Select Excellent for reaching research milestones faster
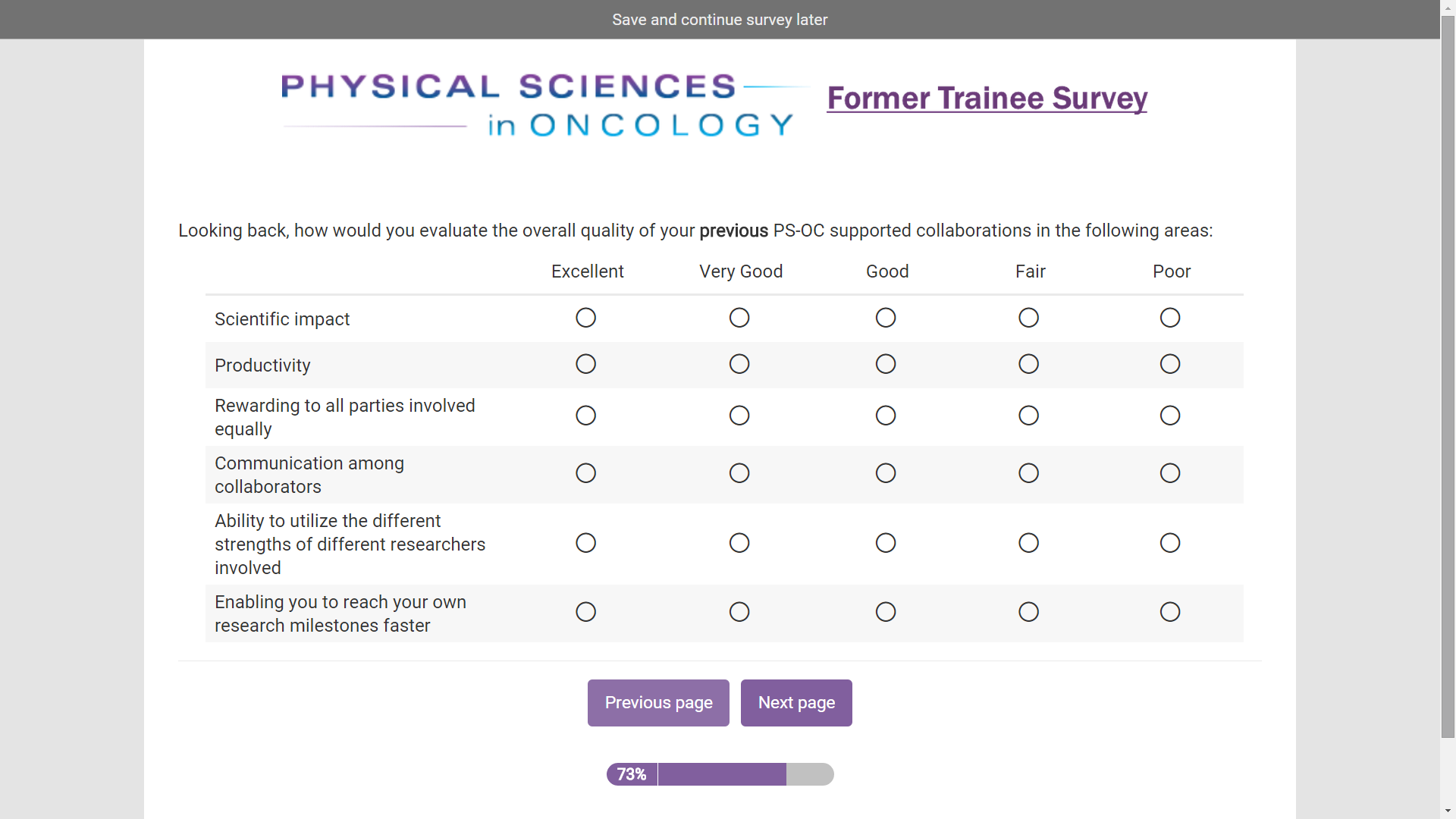This screenshot has height=819, width=1456. (x=585, y=612)
